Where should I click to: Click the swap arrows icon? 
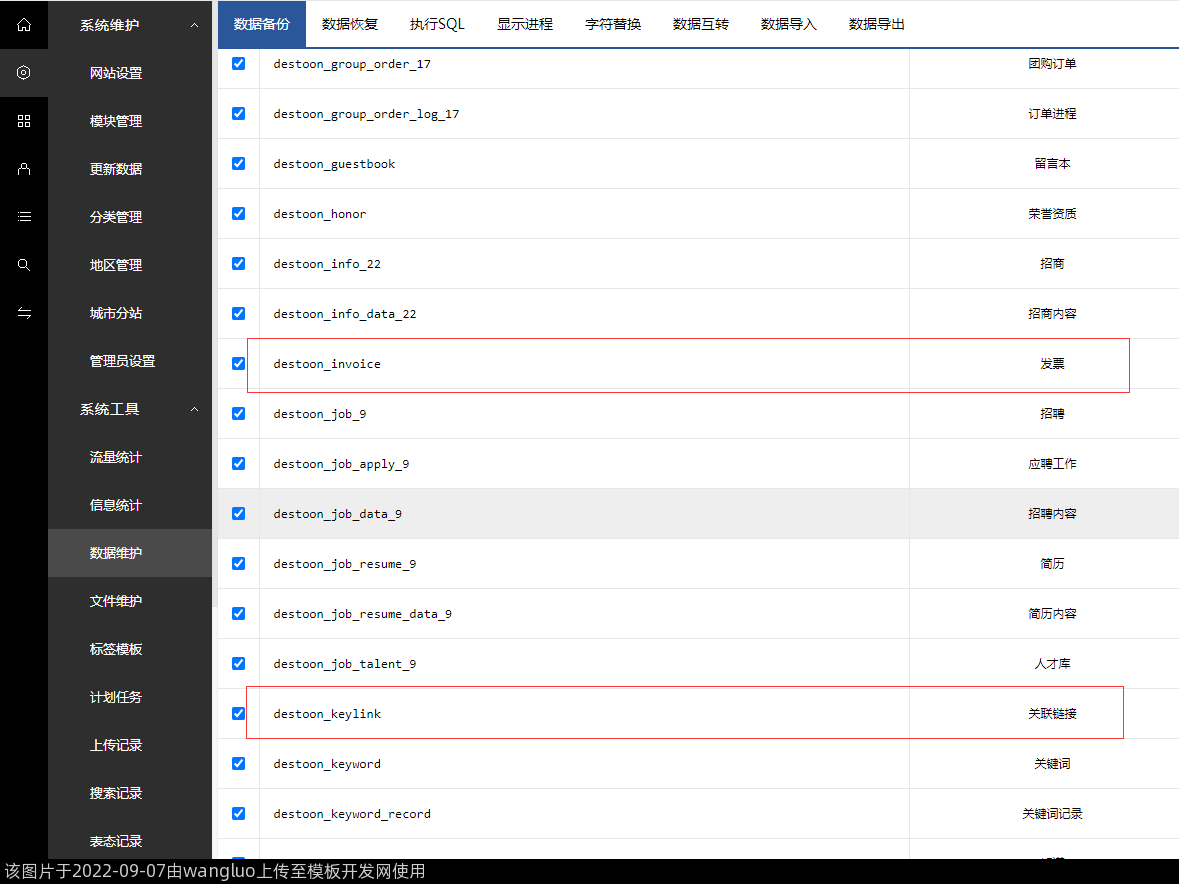[x=24, y=313]
